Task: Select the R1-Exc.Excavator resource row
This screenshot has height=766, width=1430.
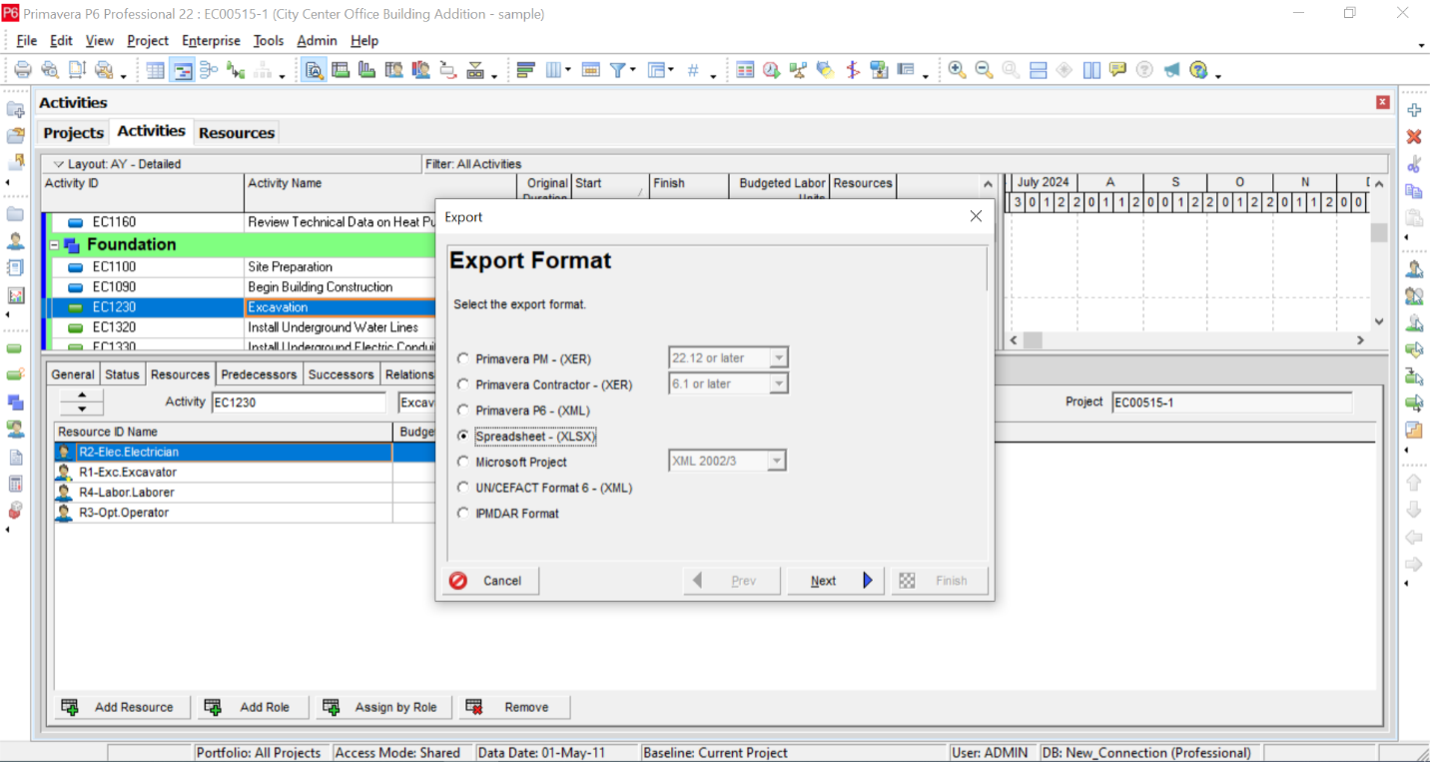Action: click(x=223, y=472)
